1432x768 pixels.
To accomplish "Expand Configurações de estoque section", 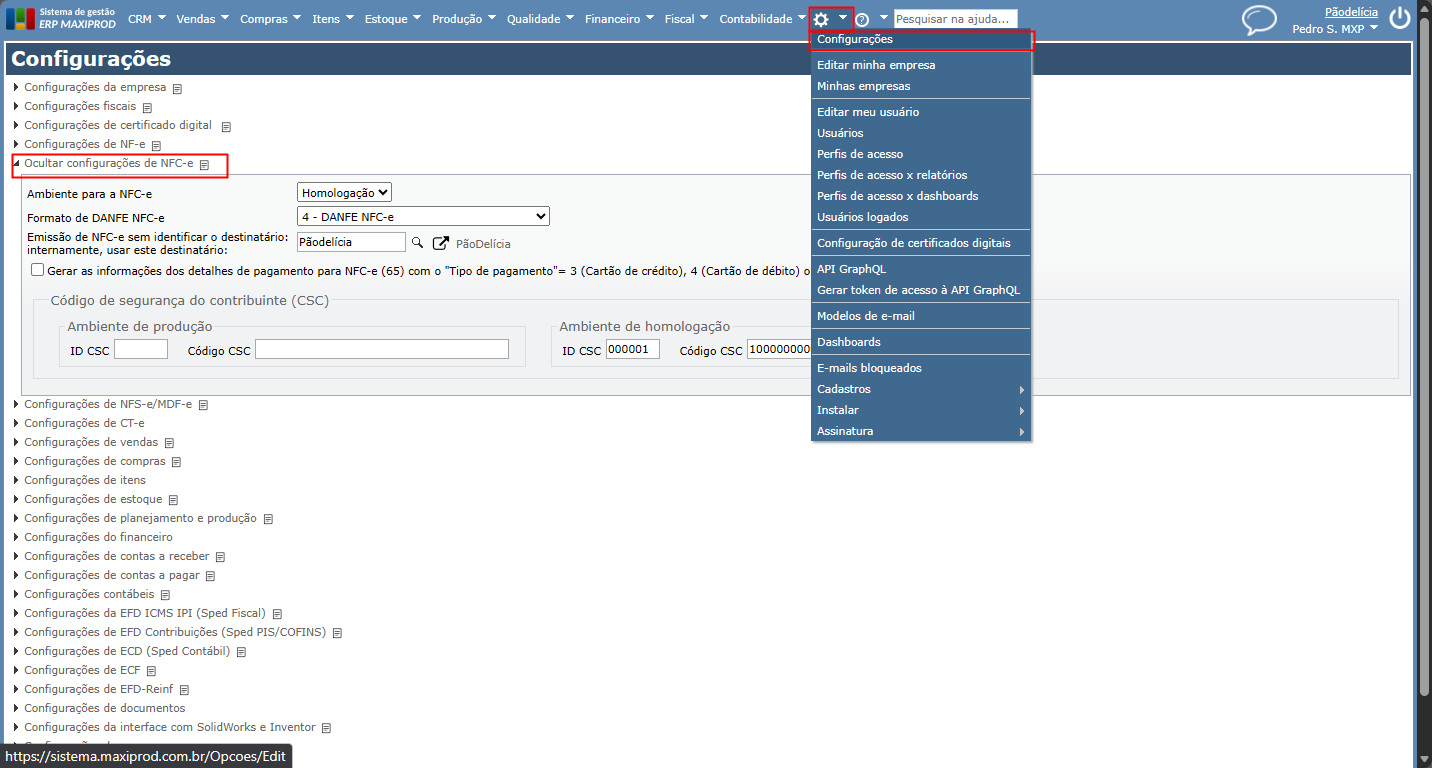I will pyautogui.click(x=93, y=499).
